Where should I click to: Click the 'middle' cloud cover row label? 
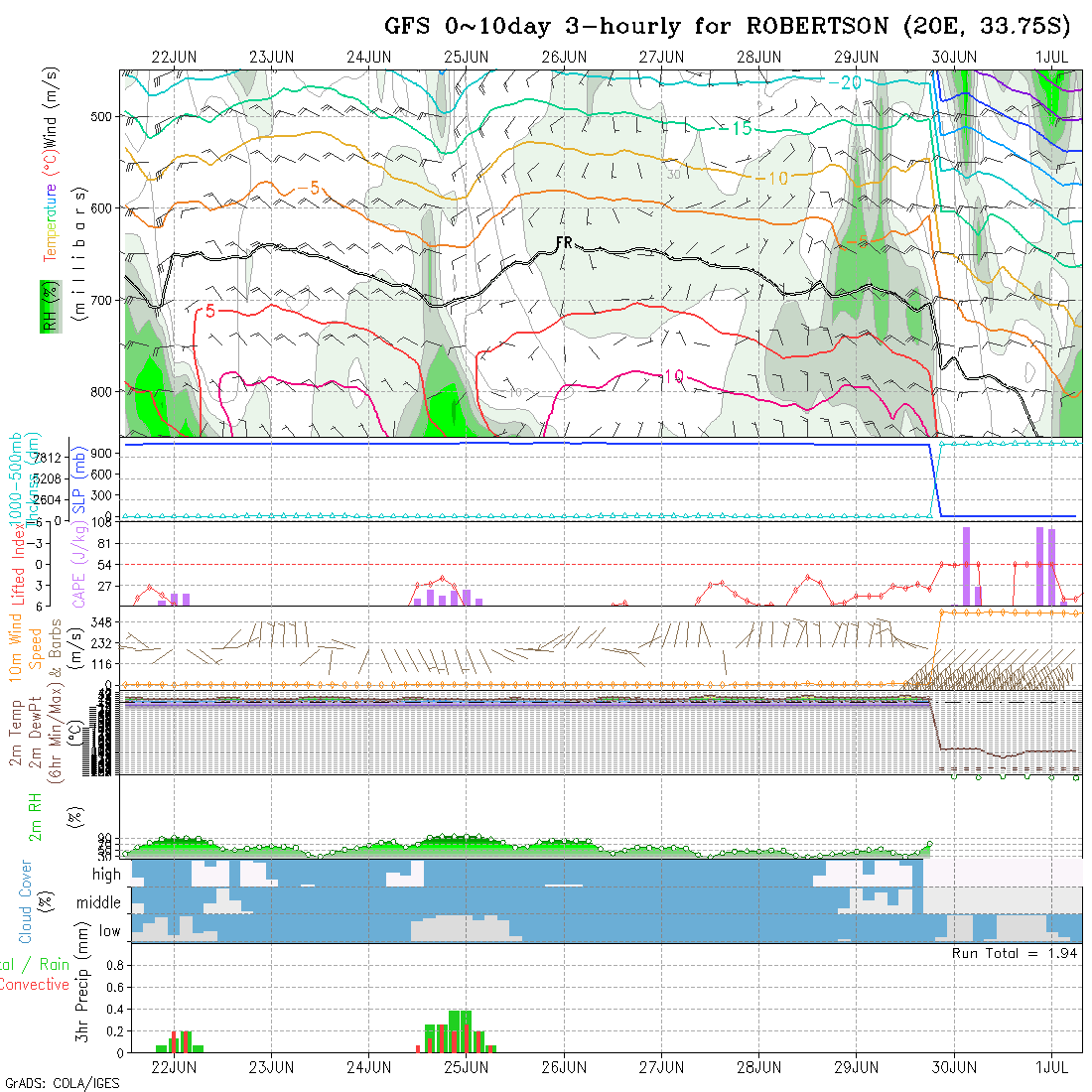point(99,902)
